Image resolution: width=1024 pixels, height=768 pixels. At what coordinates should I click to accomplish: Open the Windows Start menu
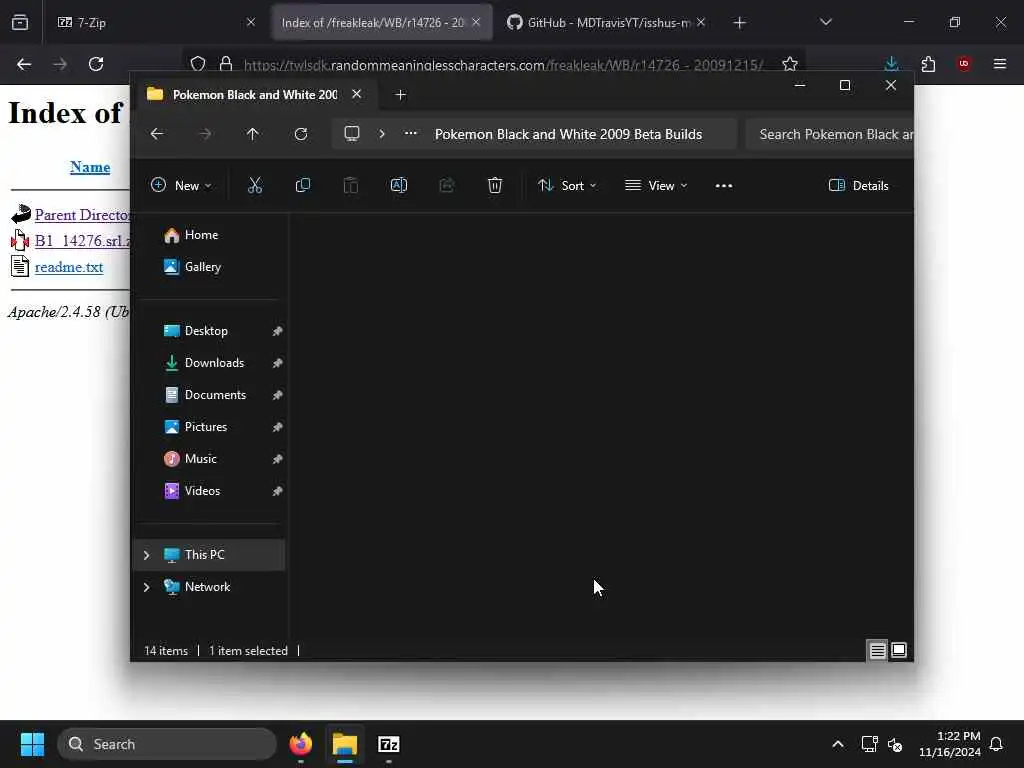tap(32, 744)
